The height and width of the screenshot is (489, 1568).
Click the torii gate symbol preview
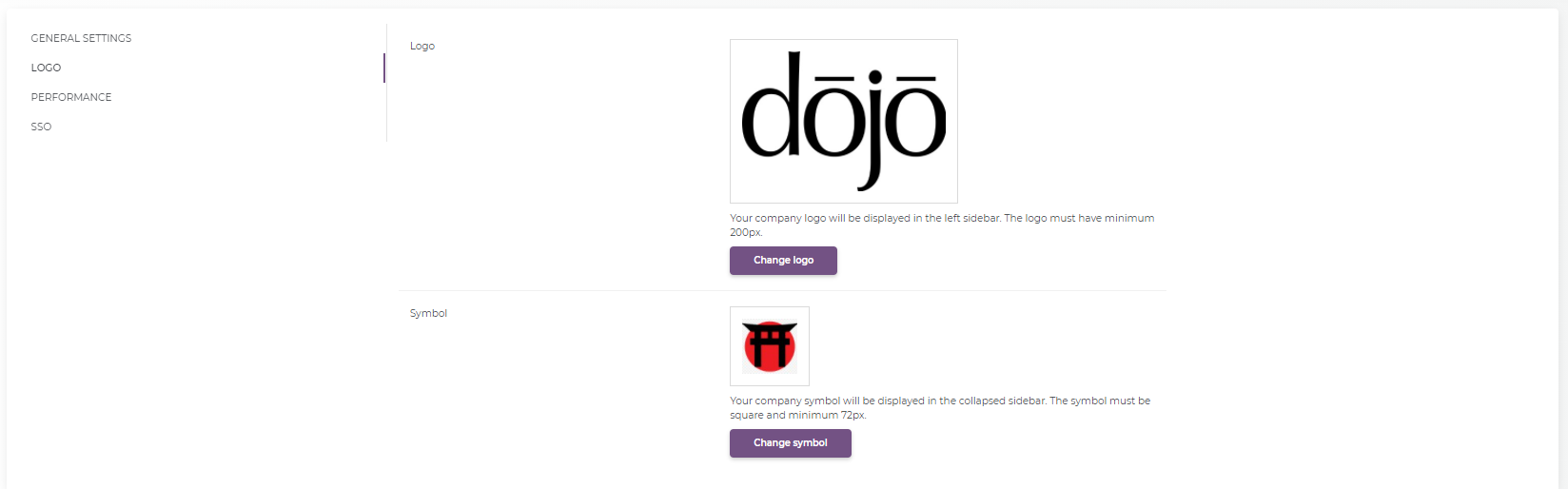[x=770, y=346]
